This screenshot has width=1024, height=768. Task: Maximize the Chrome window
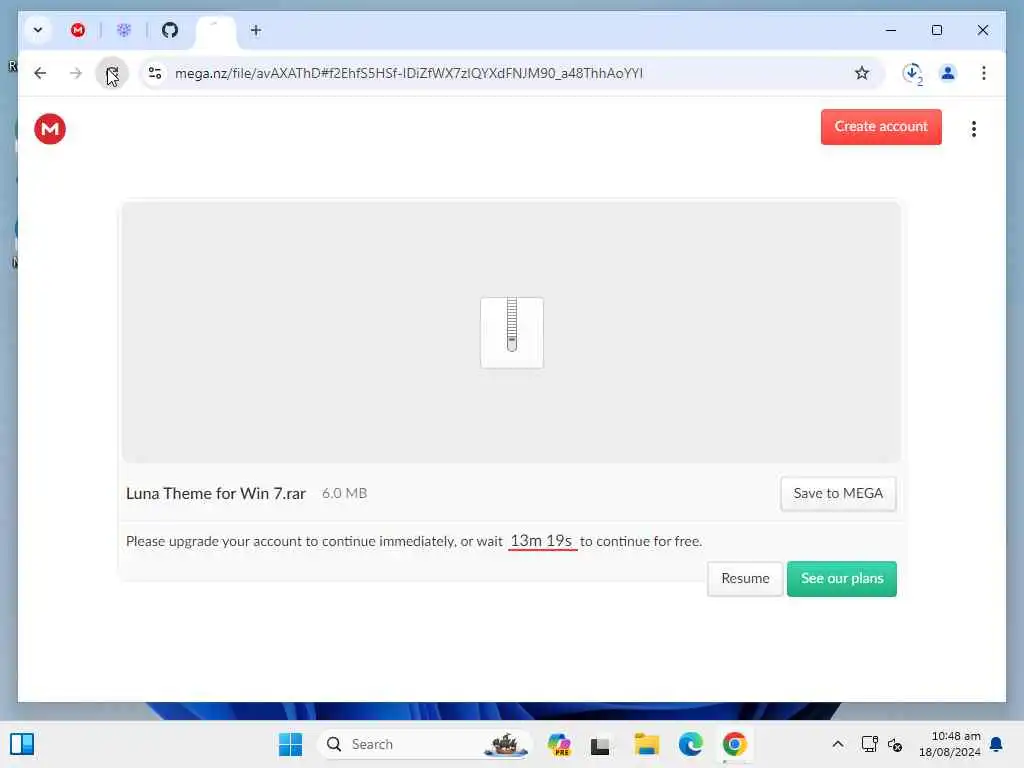[x=937, y=30]
